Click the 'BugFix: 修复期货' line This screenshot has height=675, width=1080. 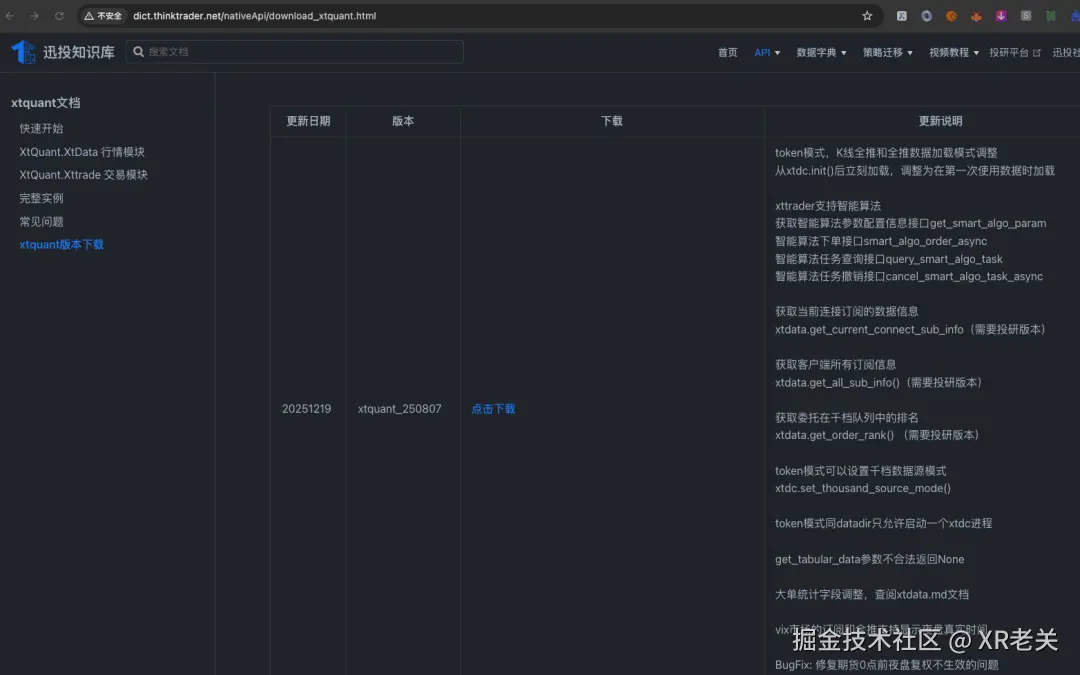[x=886, y=665]
